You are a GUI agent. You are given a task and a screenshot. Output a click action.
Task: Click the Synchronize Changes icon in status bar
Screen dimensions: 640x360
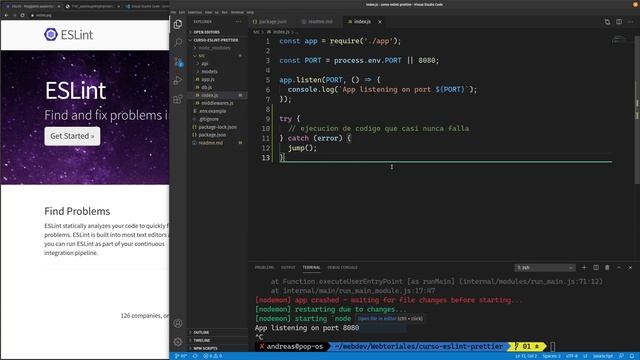[195, 356]
